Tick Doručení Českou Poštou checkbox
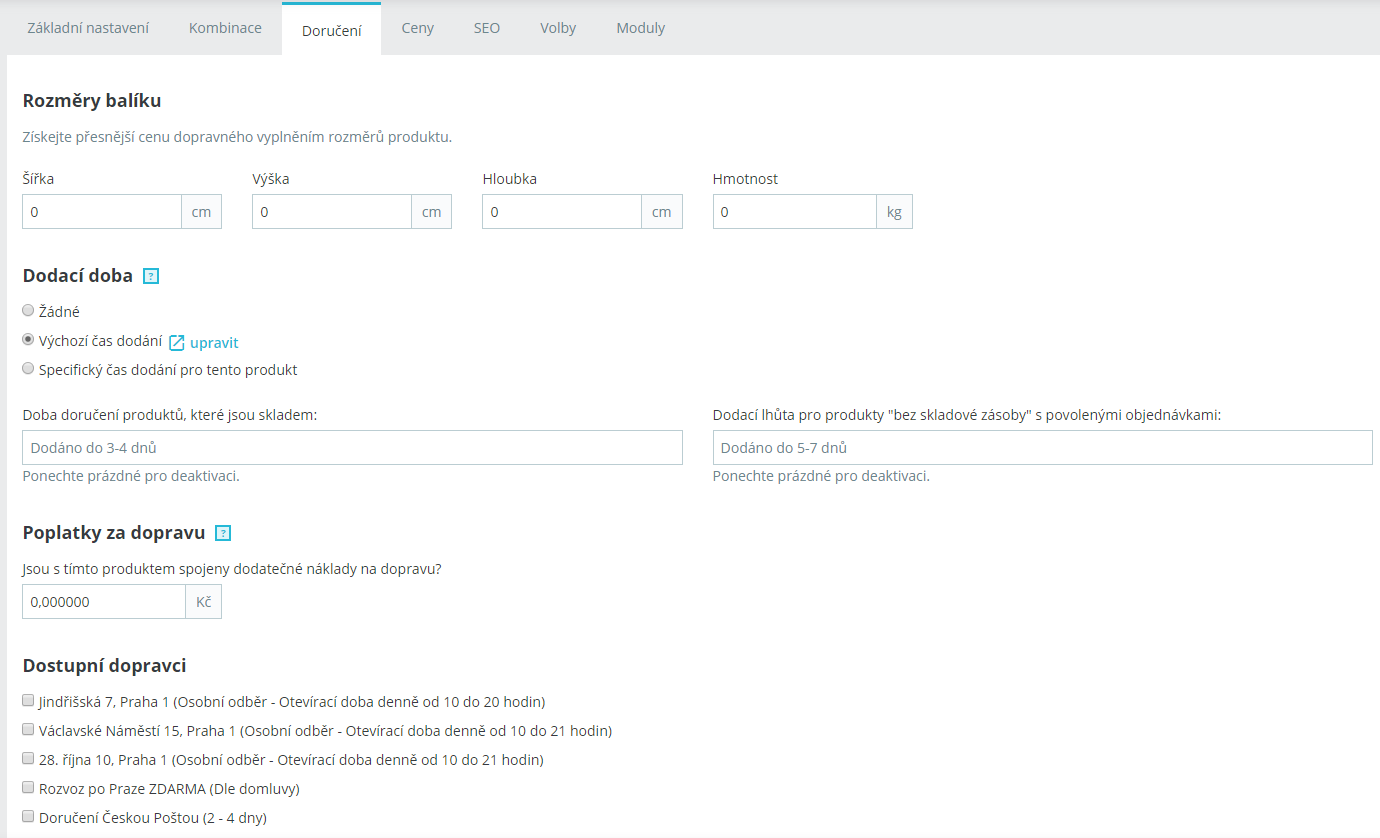1380x838 pixels. 28,816
